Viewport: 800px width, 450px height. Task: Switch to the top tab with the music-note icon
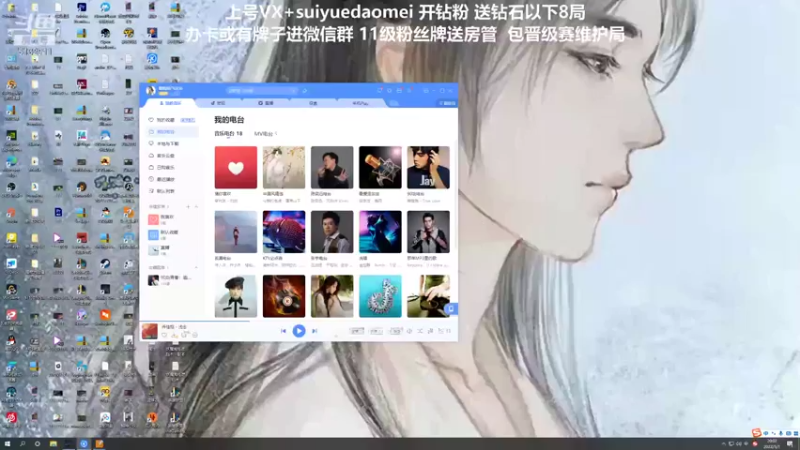tap(218, 103)
